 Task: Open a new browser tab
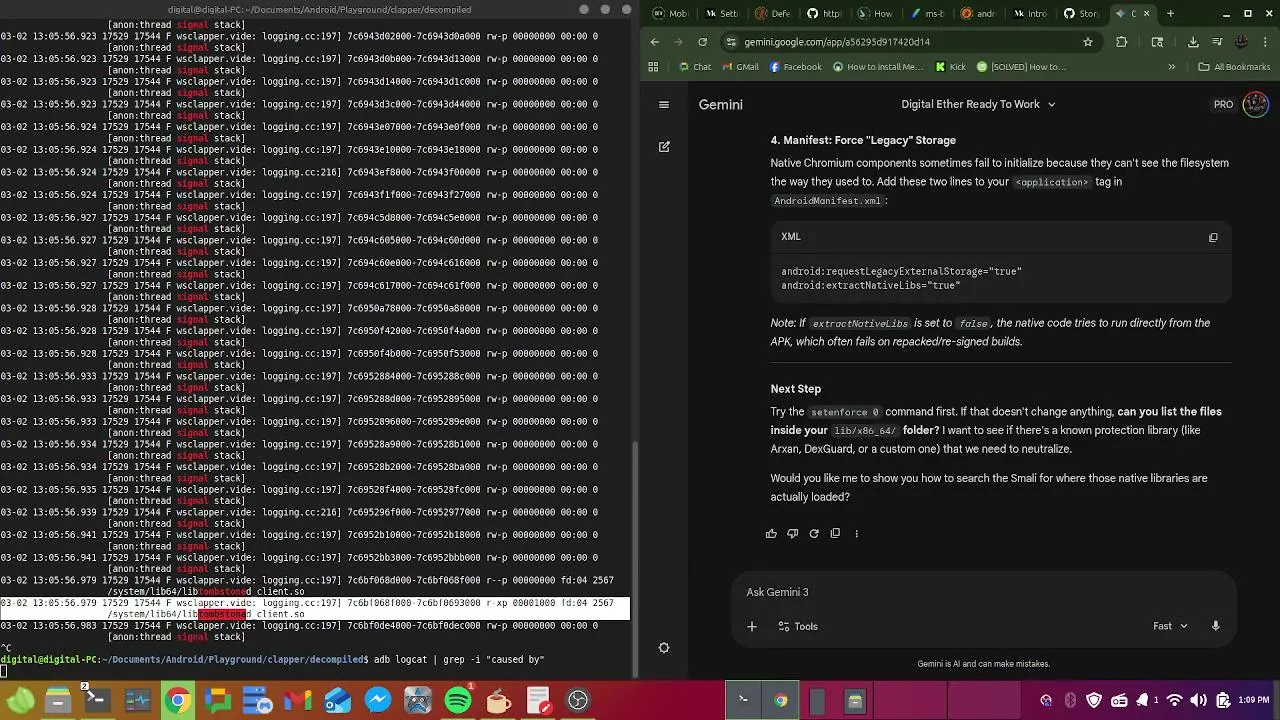pos(1170,14)
